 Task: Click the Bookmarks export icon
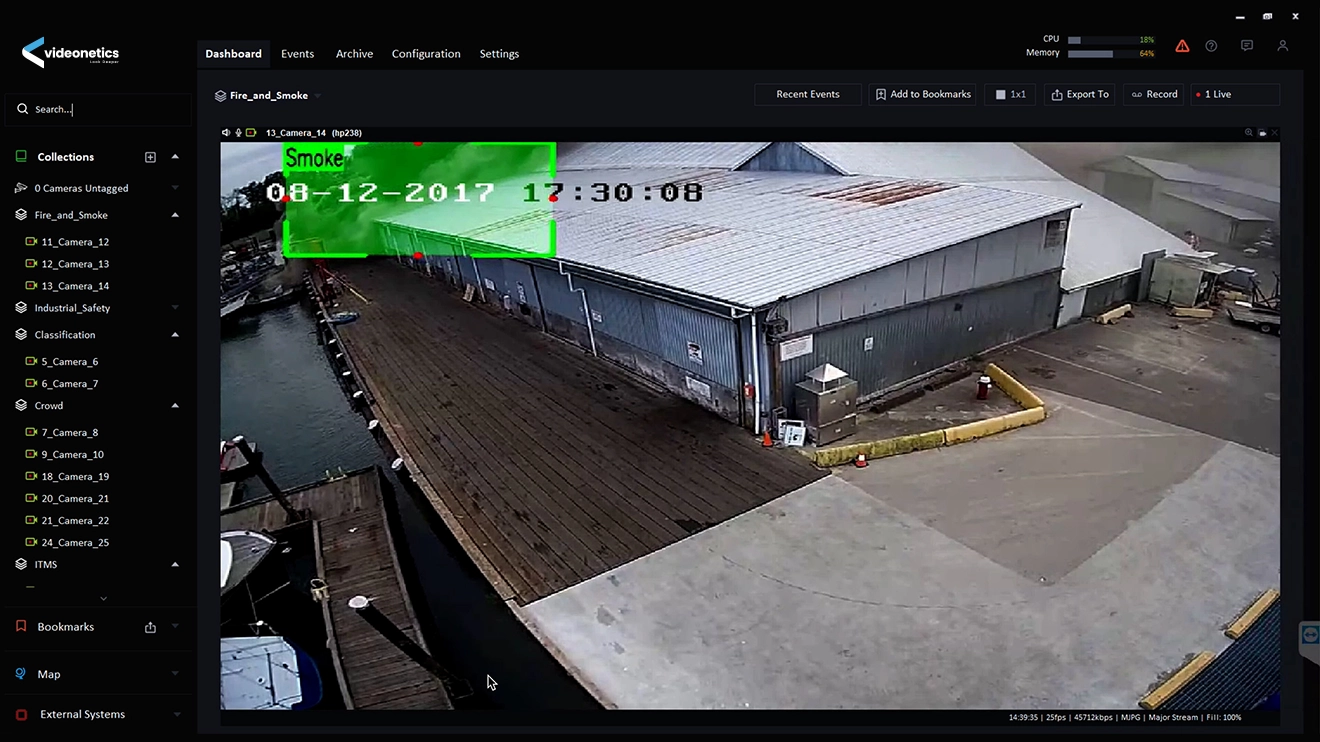[150, 627]
